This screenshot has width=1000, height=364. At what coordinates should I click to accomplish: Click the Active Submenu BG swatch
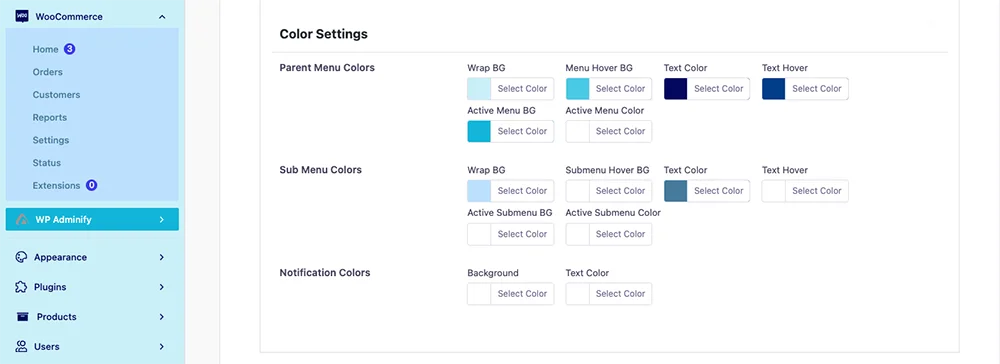pos(479,234)
